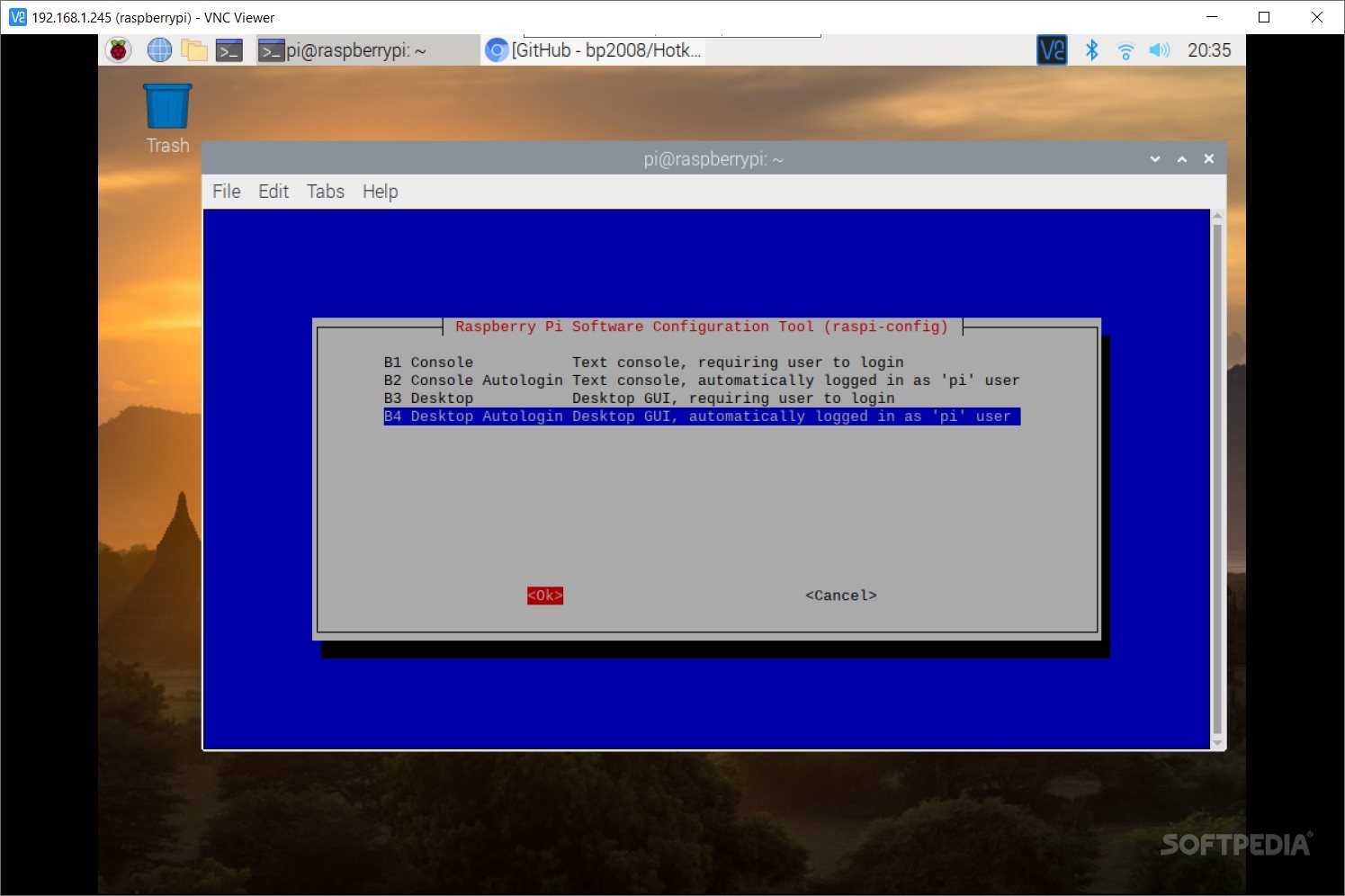Viewport: 1345px width, 896px height.
Task: Minimize the VNC Viewer window
Action: coord(1212,17)
